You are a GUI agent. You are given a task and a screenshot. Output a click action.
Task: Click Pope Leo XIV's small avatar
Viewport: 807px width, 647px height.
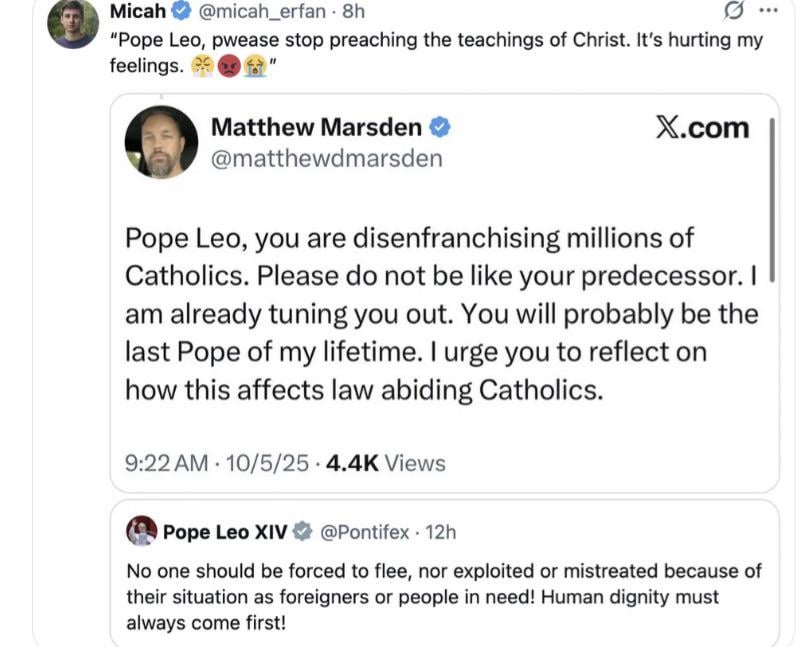[x=141, y=531]
